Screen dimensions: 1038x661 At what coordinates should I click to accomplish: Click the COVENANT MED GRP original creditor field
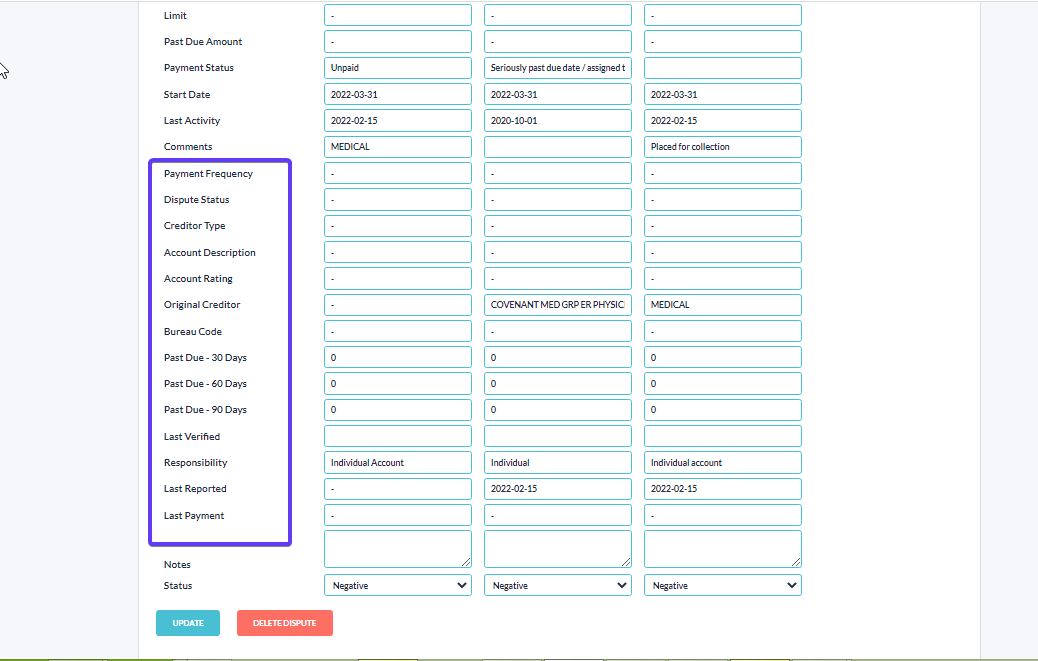click(x=557, y=305)
